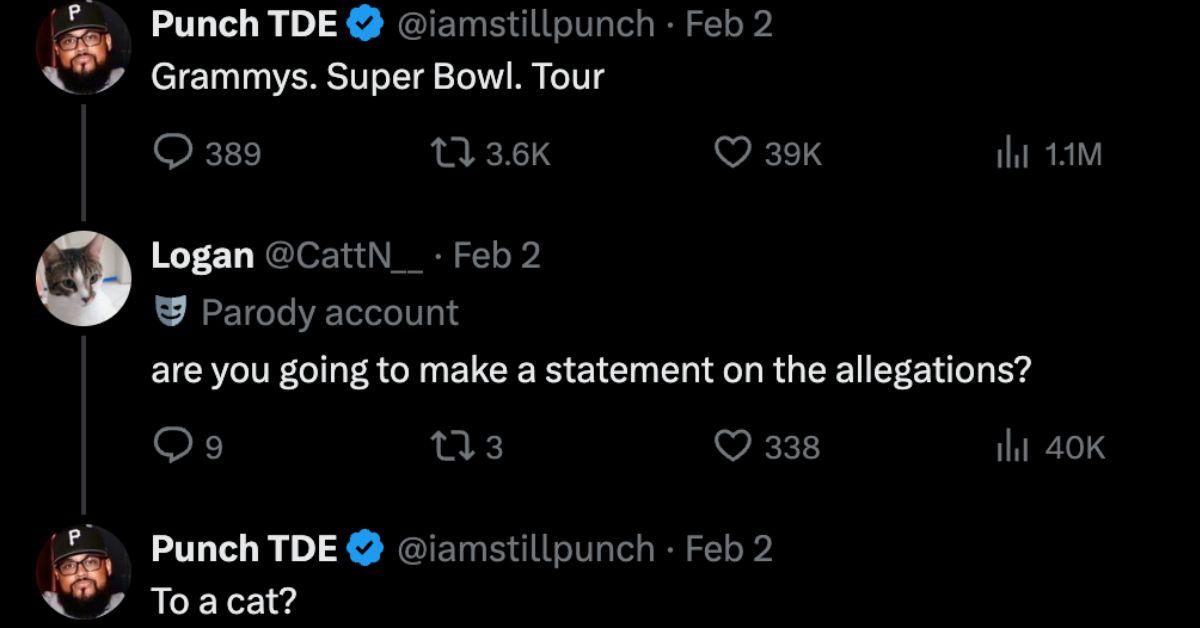The image size is (1200, 628).
Task: Open Logan's cat profile picture
Action: click(83, 279)
